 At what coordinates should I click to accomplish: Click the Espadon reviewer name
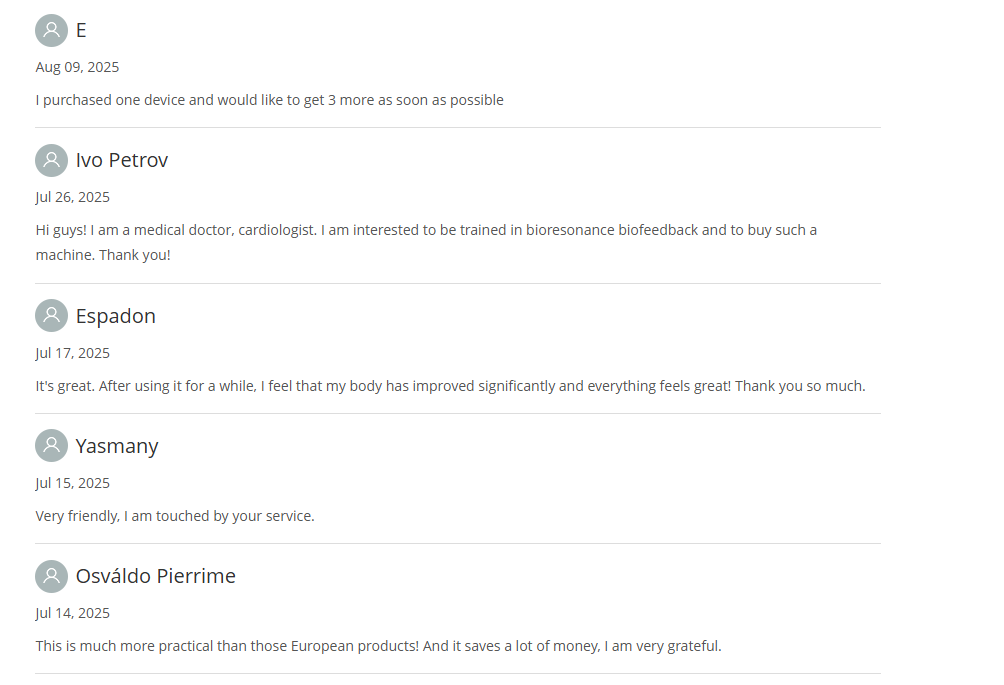coord(116,316)
